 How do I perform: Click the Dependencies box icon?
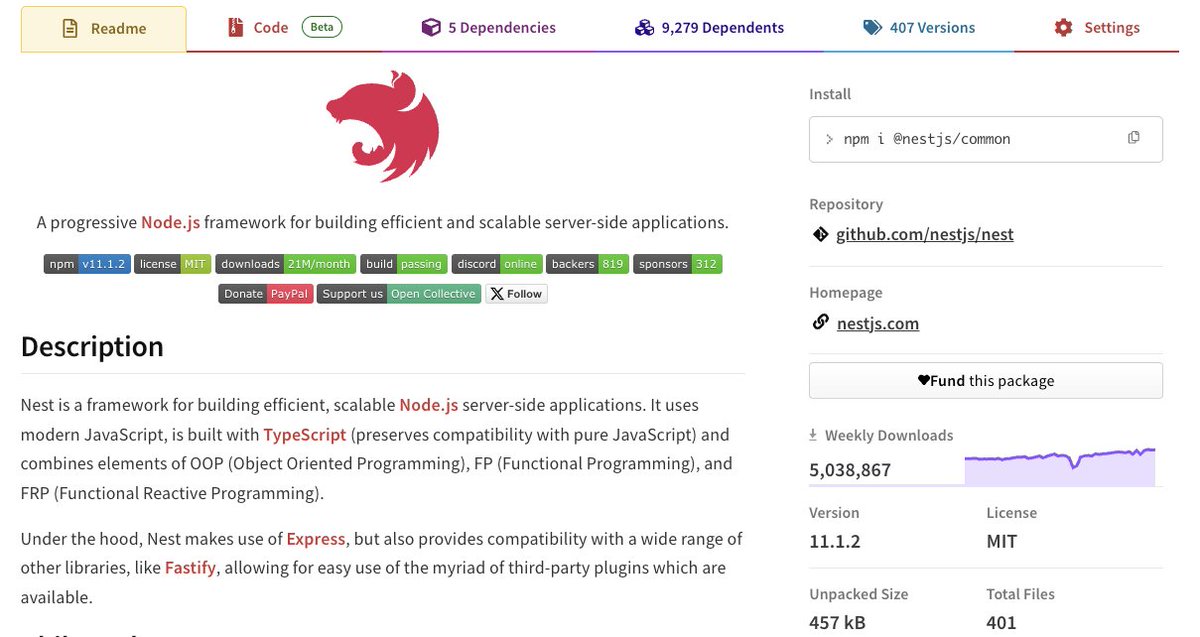click(x=430, y=28)
